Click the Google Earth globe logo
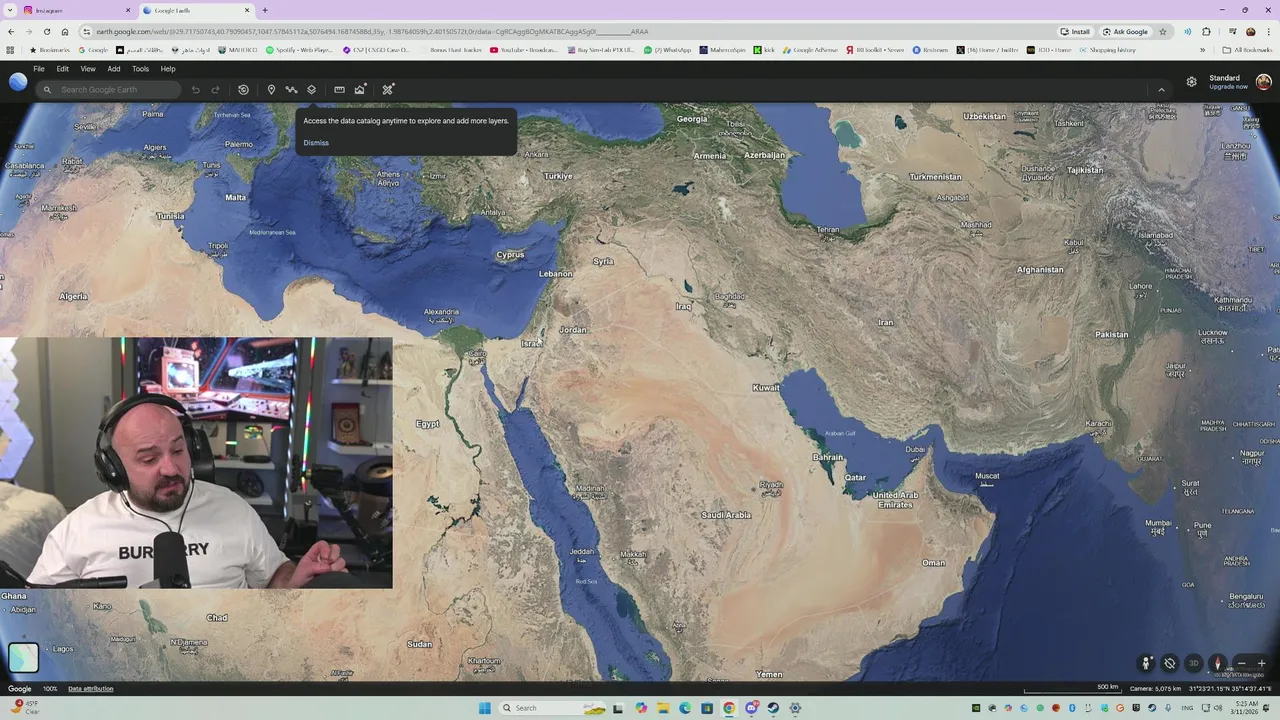1280x720 pixels. (x=18, y=82)
